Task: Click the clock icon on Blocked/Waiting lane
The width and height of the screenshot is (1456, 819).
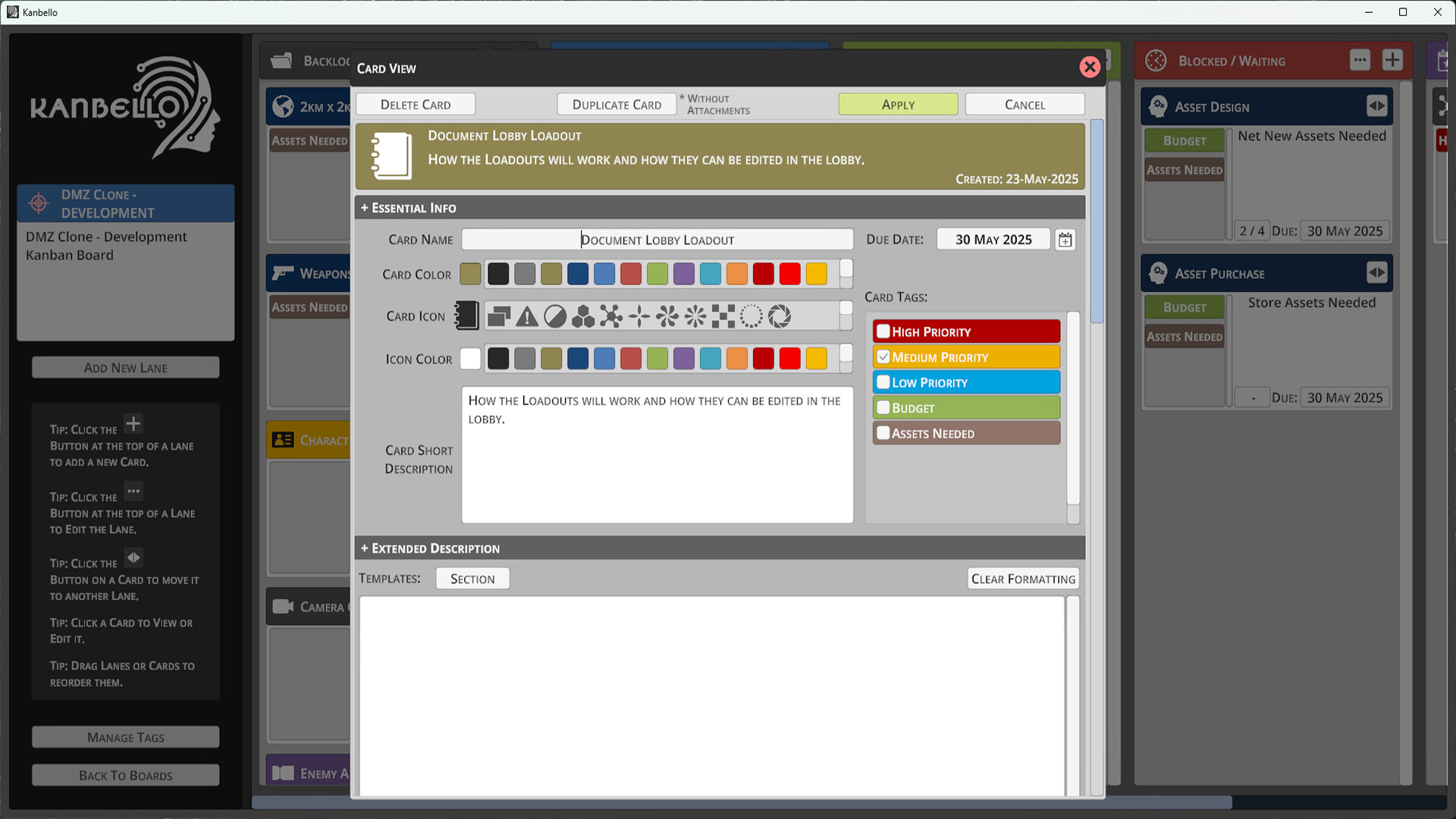Action: 1156,61
